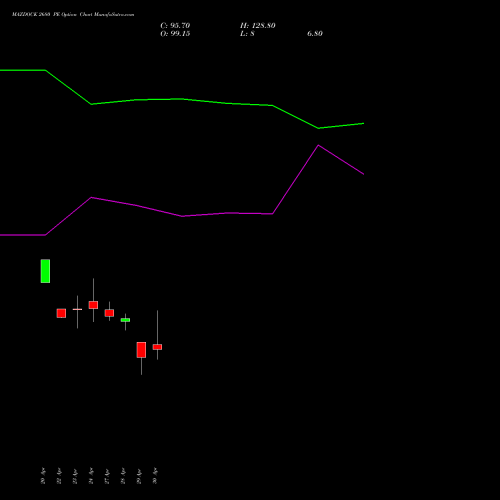Click the 30 Apr date axis label

pos(155,476)
